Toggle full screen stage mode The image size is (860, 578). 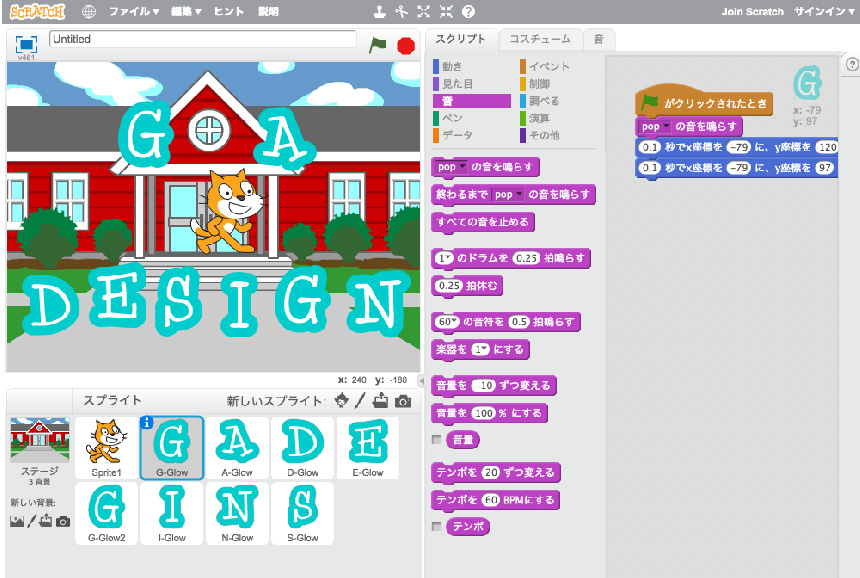tap(26, 44)
